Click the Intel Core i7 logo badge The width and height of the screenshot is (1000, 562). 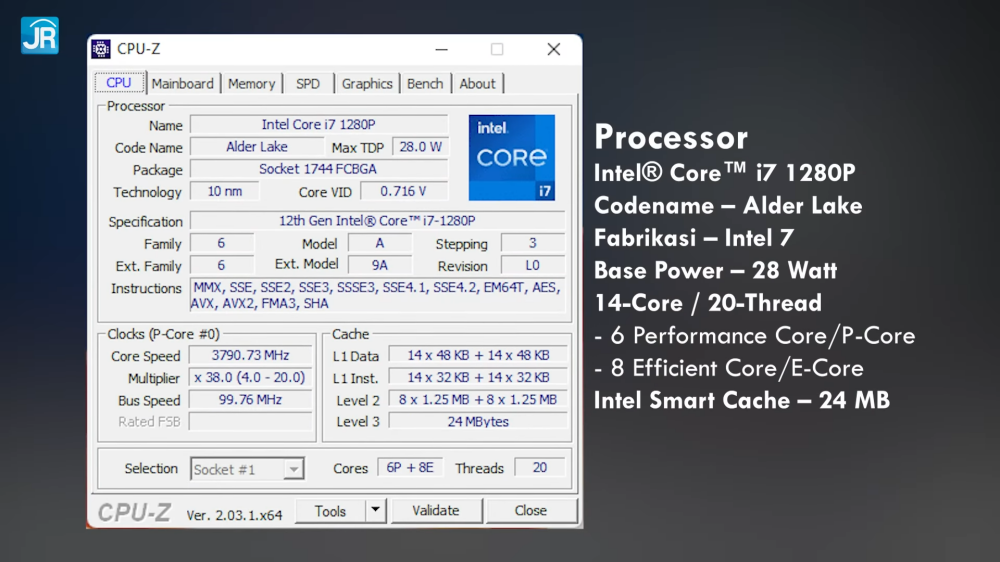511,158
